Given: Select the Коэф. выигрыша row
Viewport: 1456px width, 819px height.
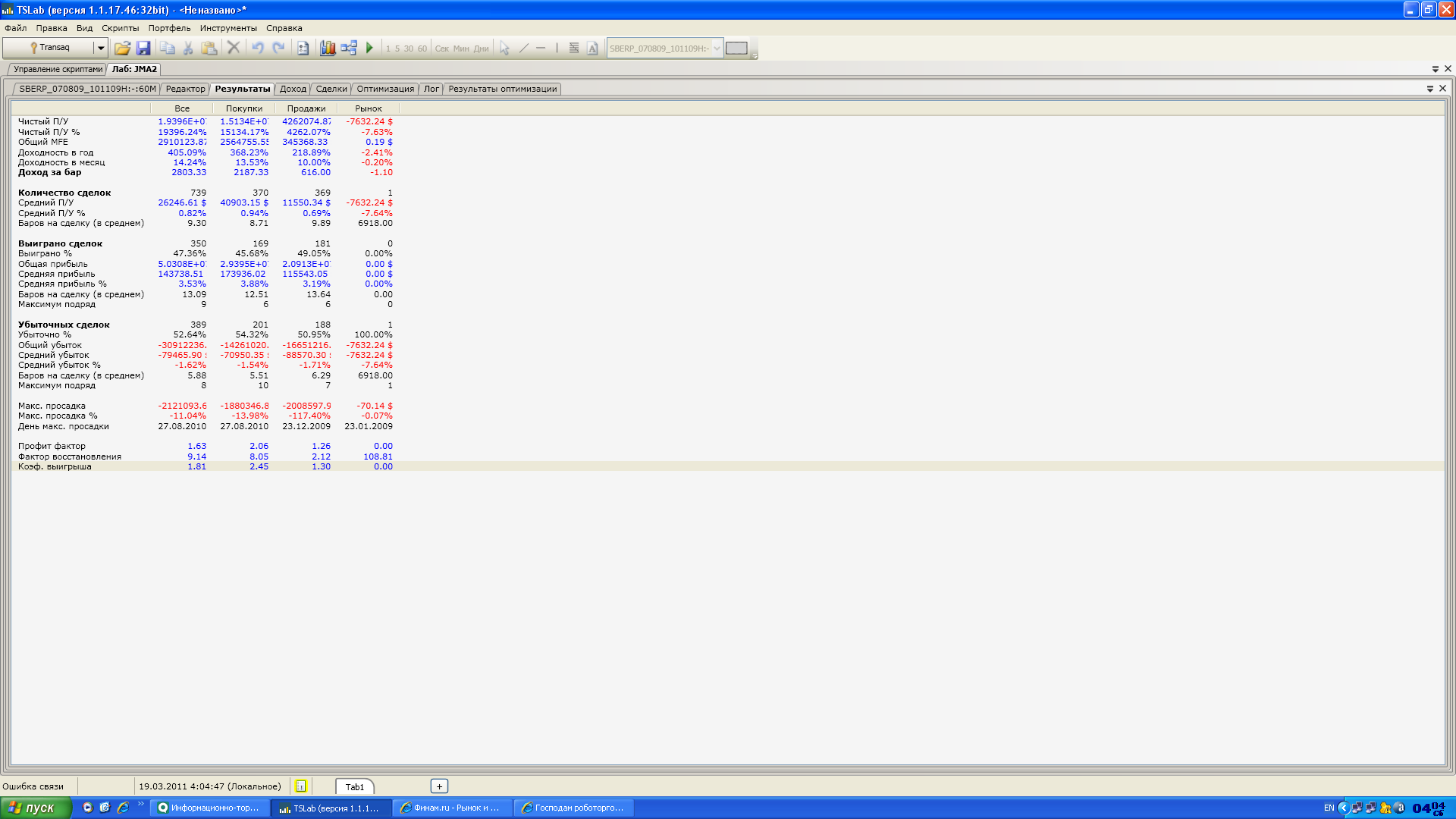Looking at the screenshot, I should 55,466.
